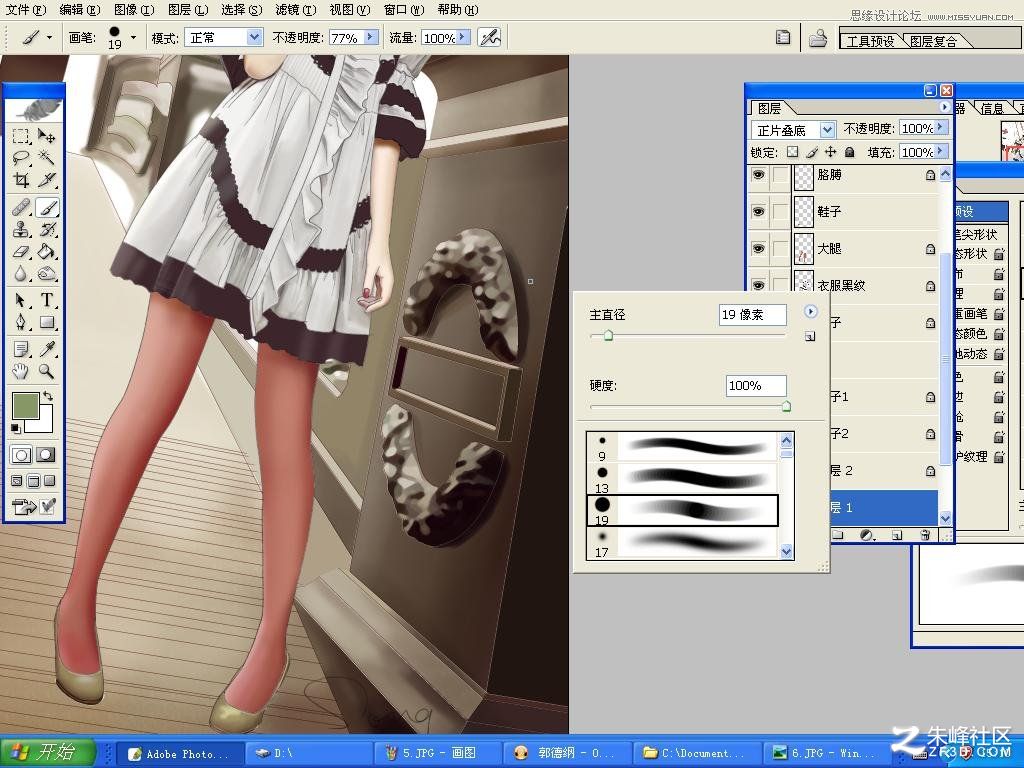The height and width of the screenshot is (768, 1024).
Task: Switch to Standard Mode editing
Action: pyautogui.click(x=21, y=455)
